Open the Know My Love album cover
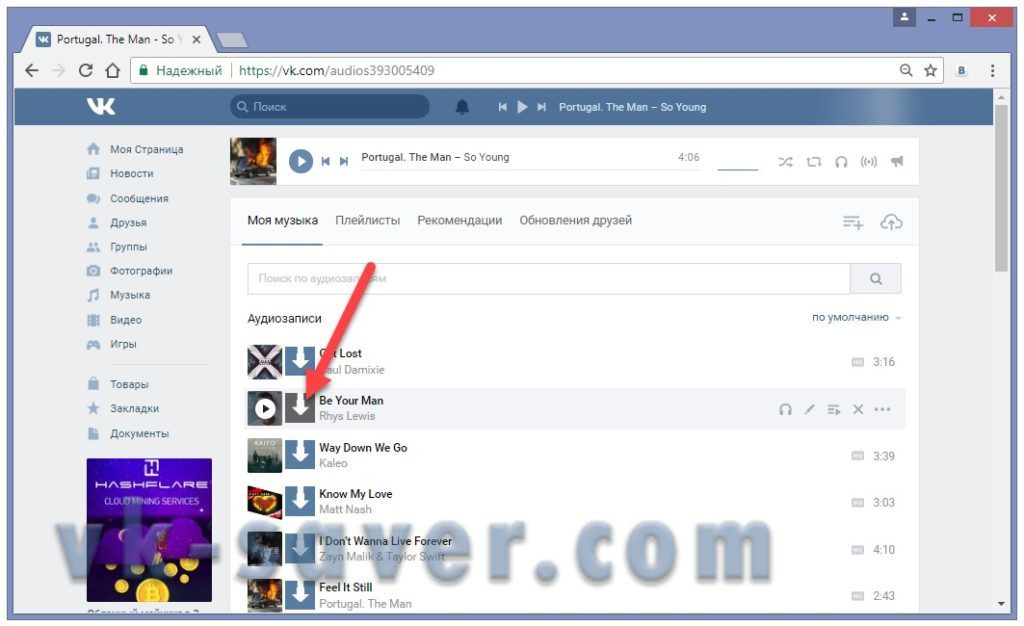 [264, 502]
